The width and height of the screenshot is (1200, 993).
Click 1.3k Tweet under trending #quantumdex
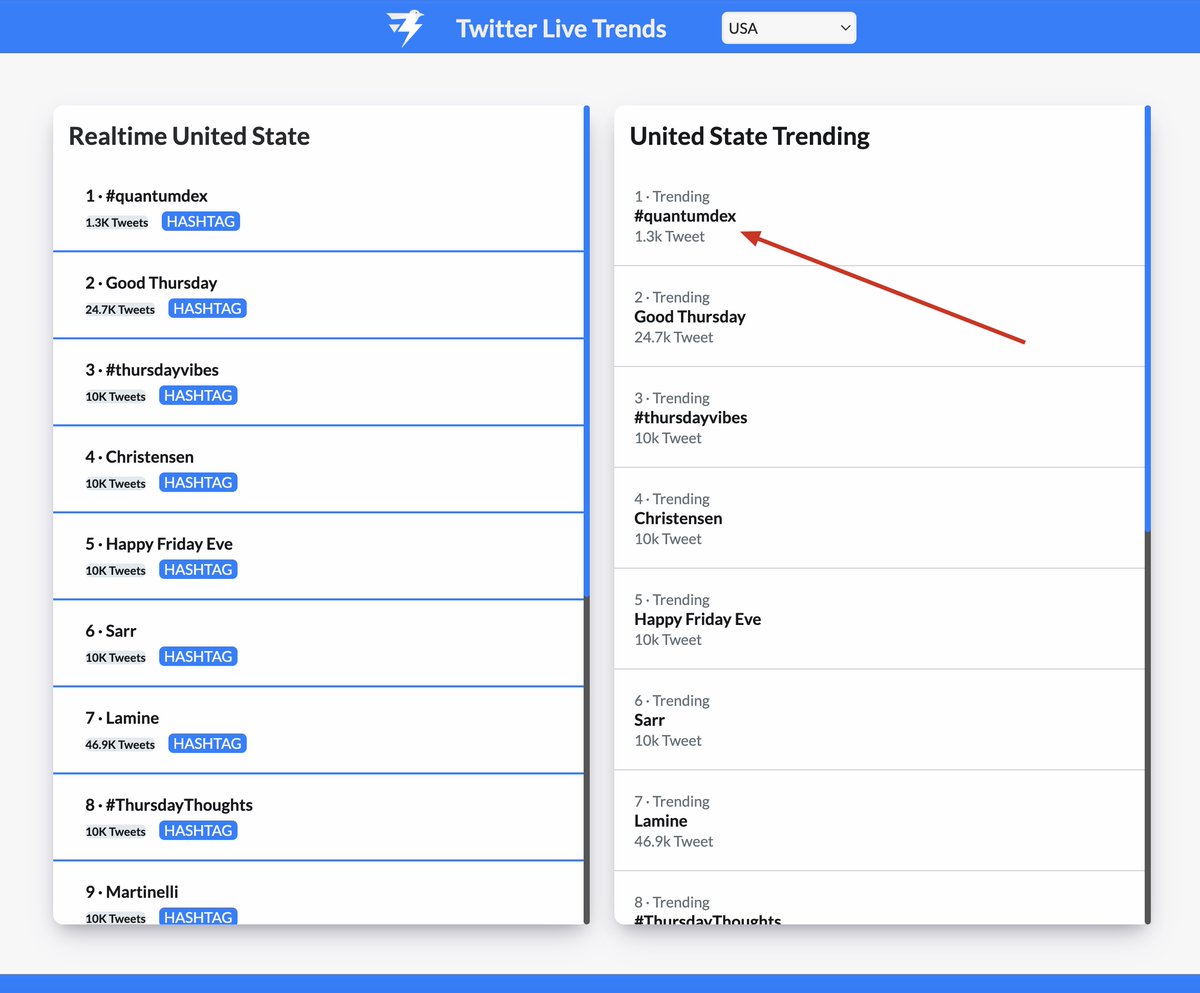pyautogui.click(x=669, y=237)
